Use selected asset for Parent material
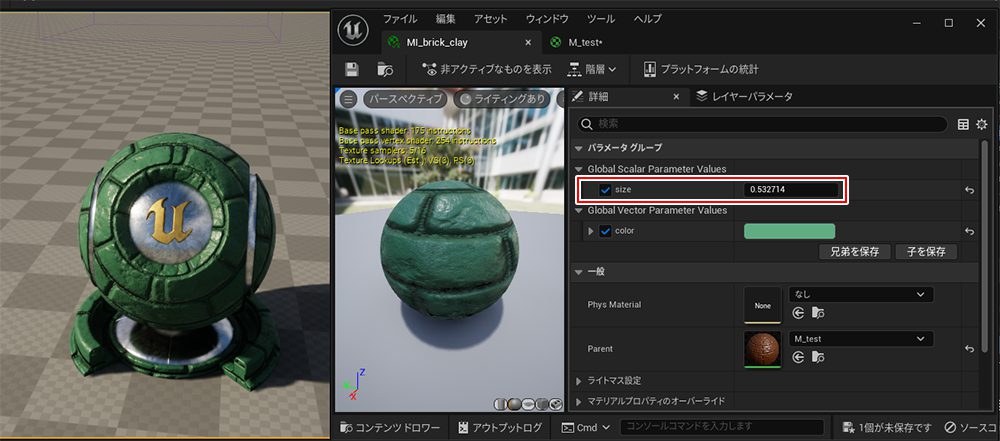This screenshot has width=1000, height=441. [797, 357]
